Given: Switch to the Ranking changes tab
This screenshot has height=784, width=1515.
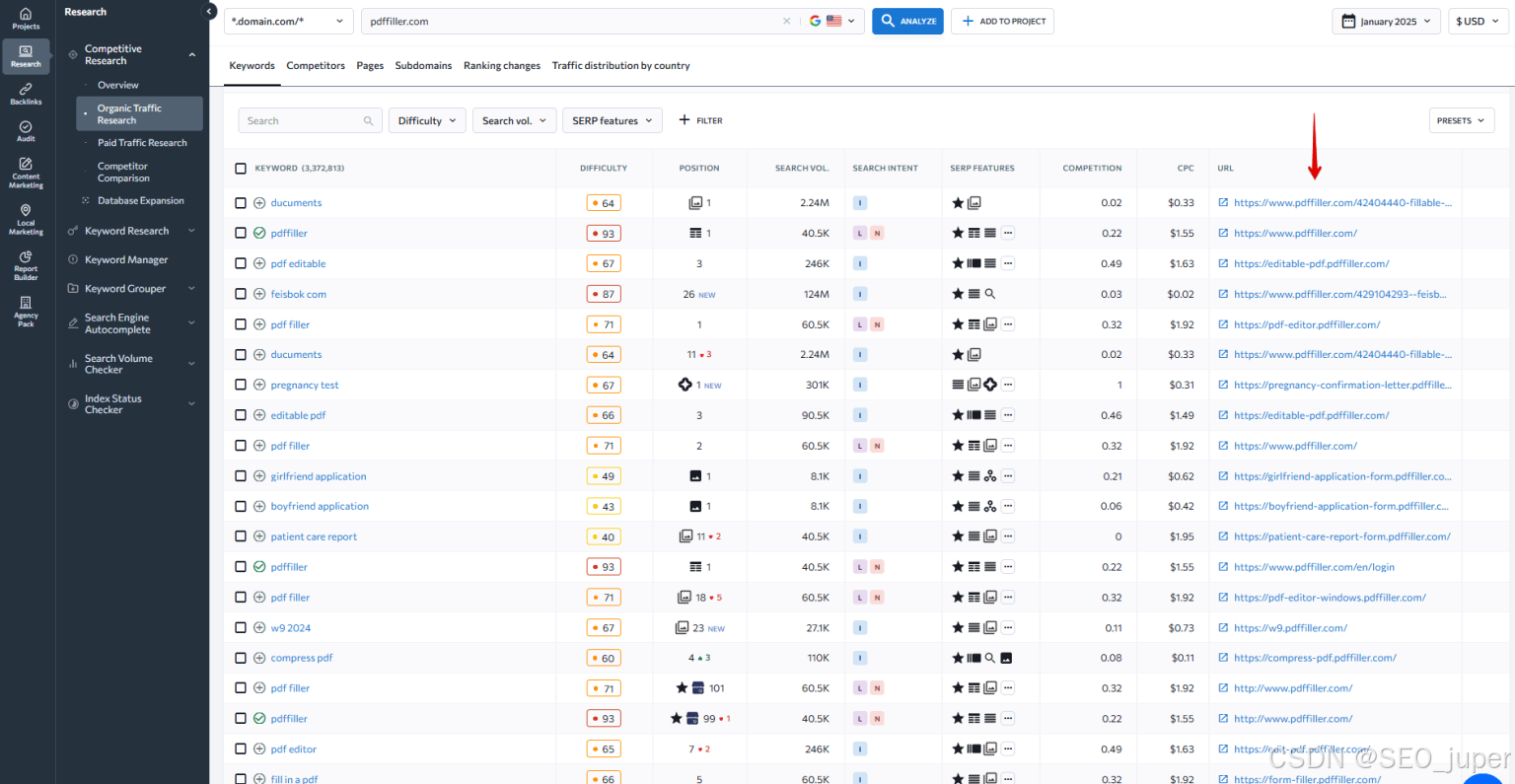Looking at the screenshot, I should coord(502,66).
